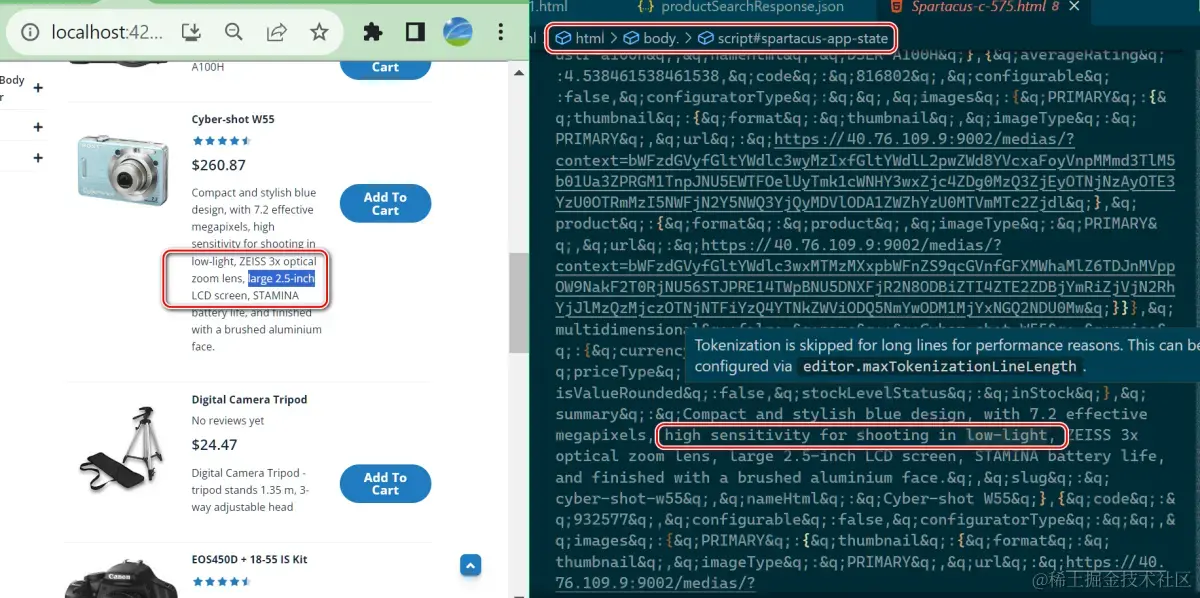Expand the Body facet plus icon
This screenshot has height=598, width=1200.
pyautogui.click(x=38, y=88)
